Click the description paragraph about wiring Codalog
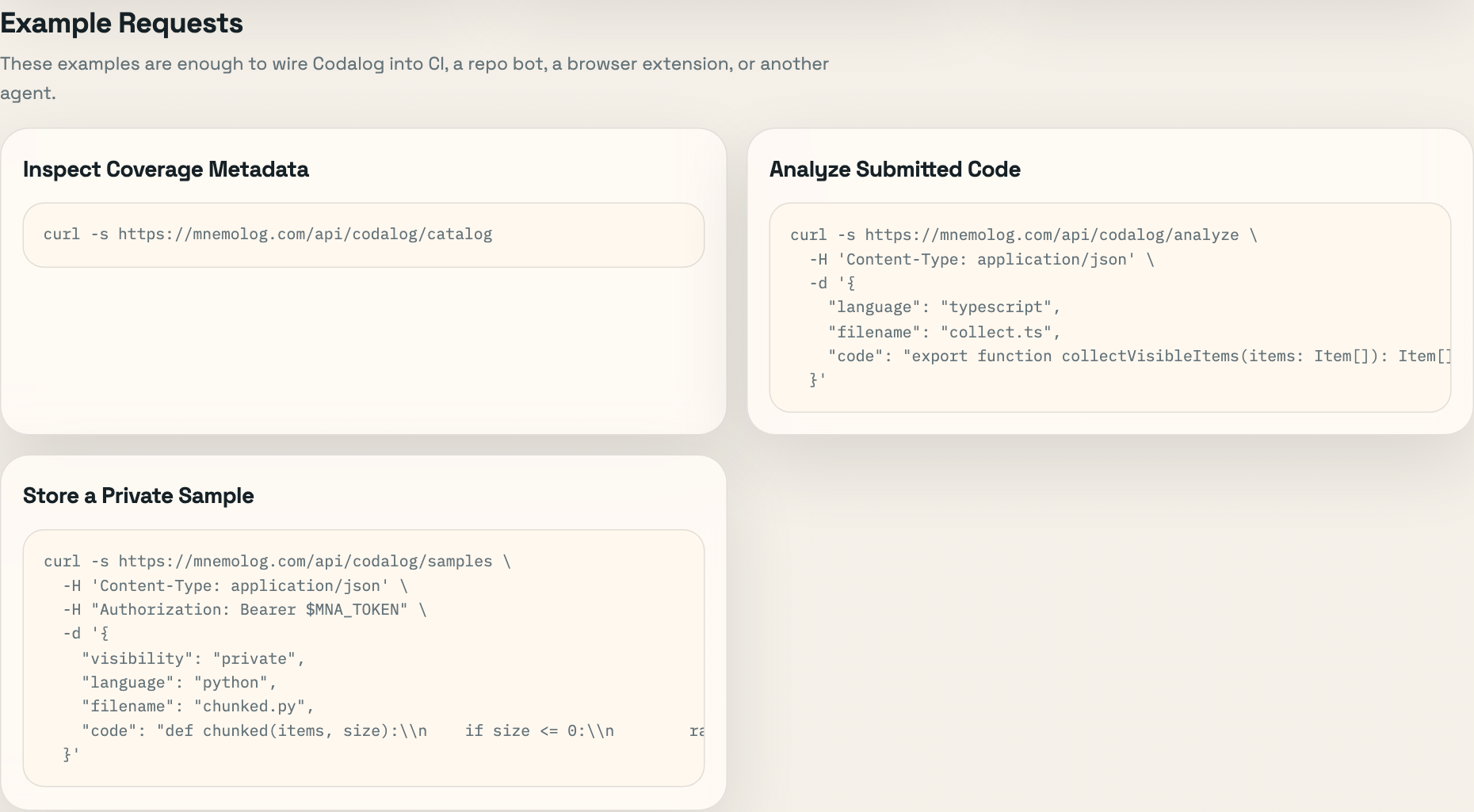Screen dimensions: 1474x812 point(414,78)
